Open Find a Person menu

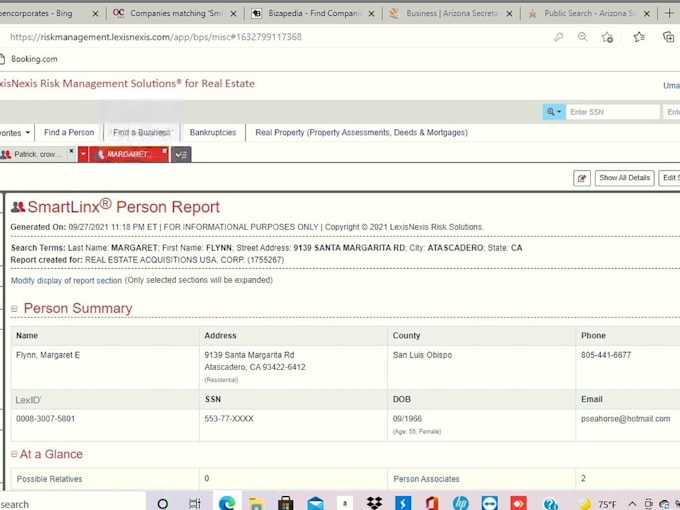[x=69, y=133]
